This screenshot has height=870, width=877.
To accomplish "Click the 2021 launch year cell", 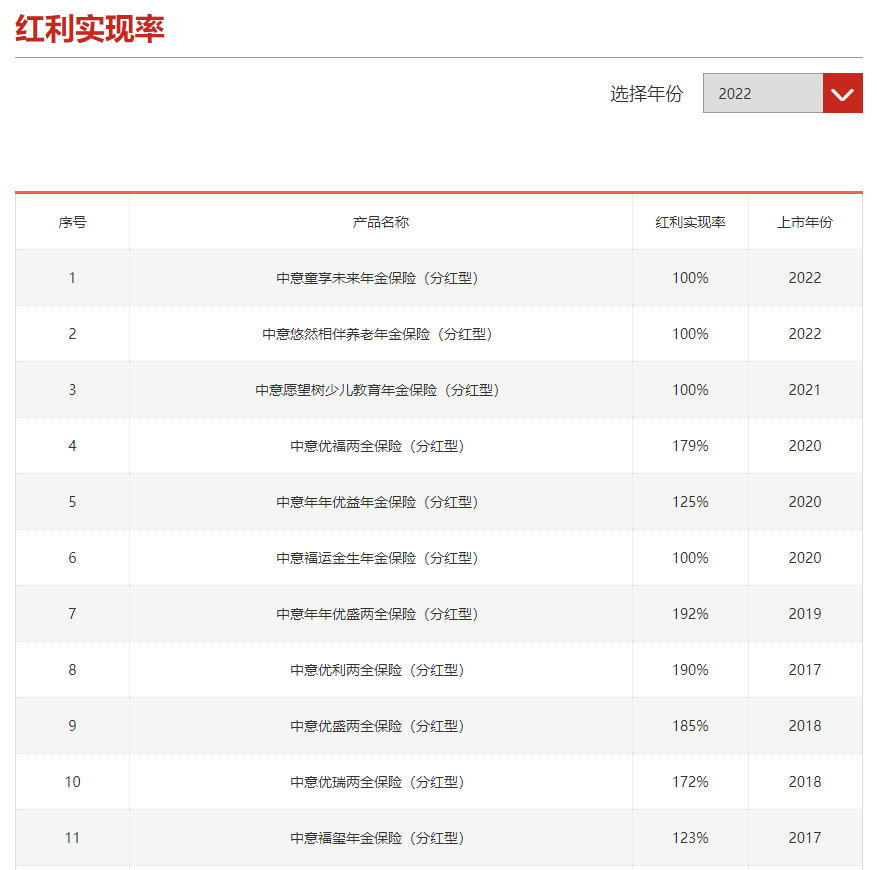I will tap(805, 390).
